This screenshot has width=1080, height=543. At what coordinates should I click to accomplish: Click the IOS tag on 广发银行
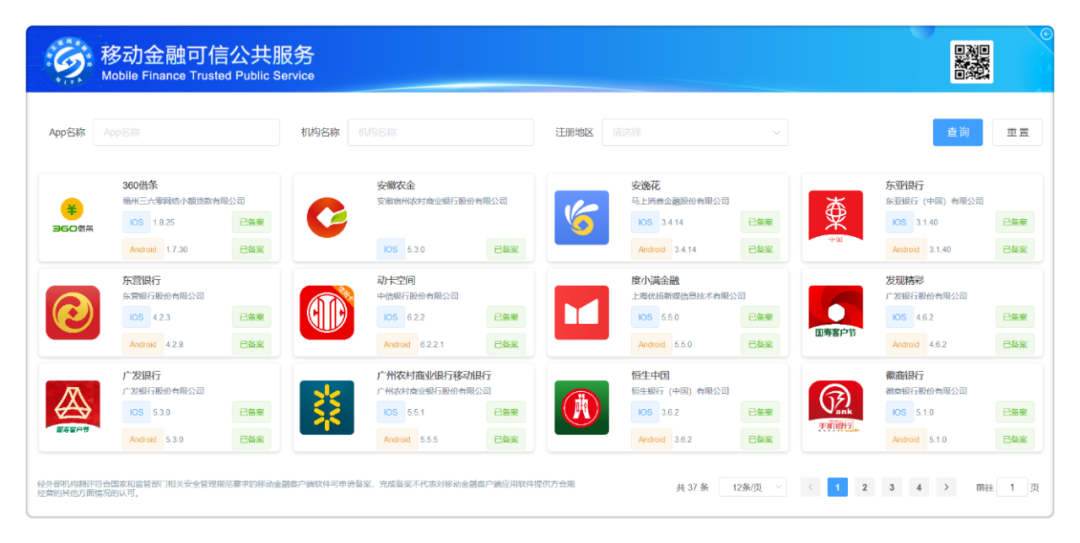point(136,412)
